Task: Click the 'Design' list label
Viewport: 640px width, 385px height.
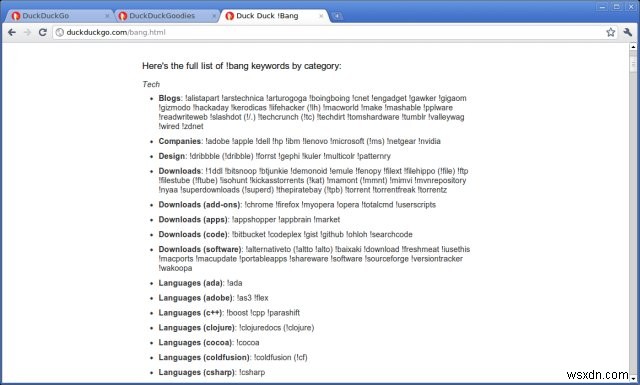Action: click(x=172, y=156)
